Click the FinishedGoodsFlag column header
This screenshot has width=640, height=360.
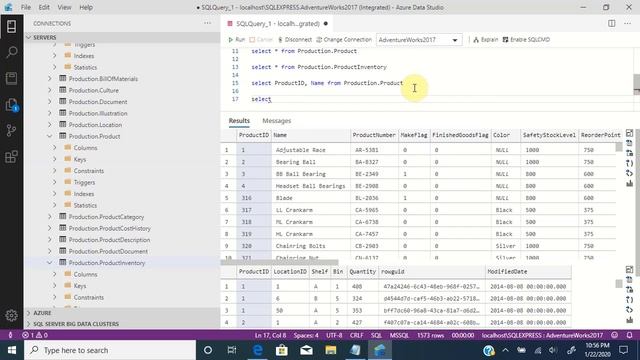click(x=460, y=135)
